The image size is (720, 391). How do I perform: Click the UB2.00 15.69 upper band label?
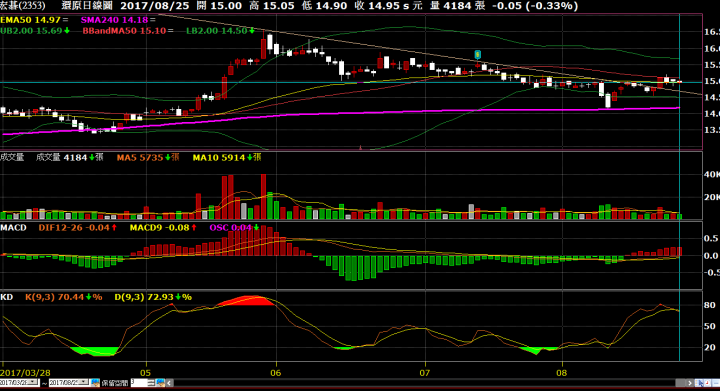pyautogui.click(x=31, y=31)
